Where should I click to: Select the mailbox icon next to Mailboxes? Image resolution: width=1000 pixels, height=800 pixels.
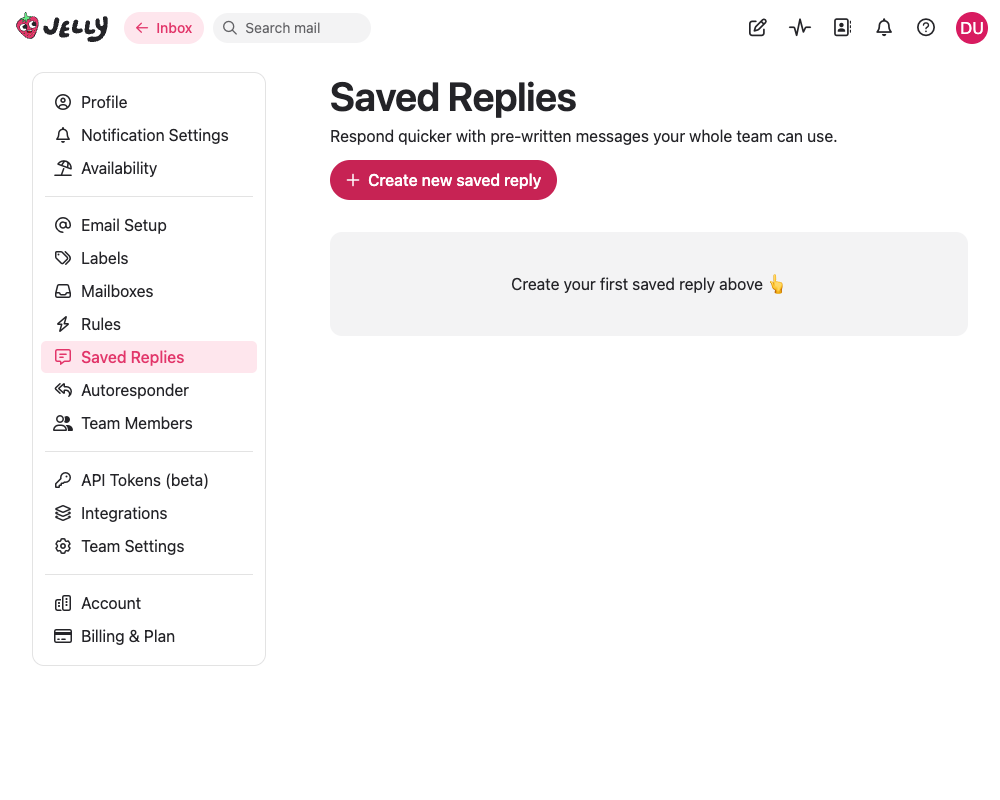click(63, 291)
